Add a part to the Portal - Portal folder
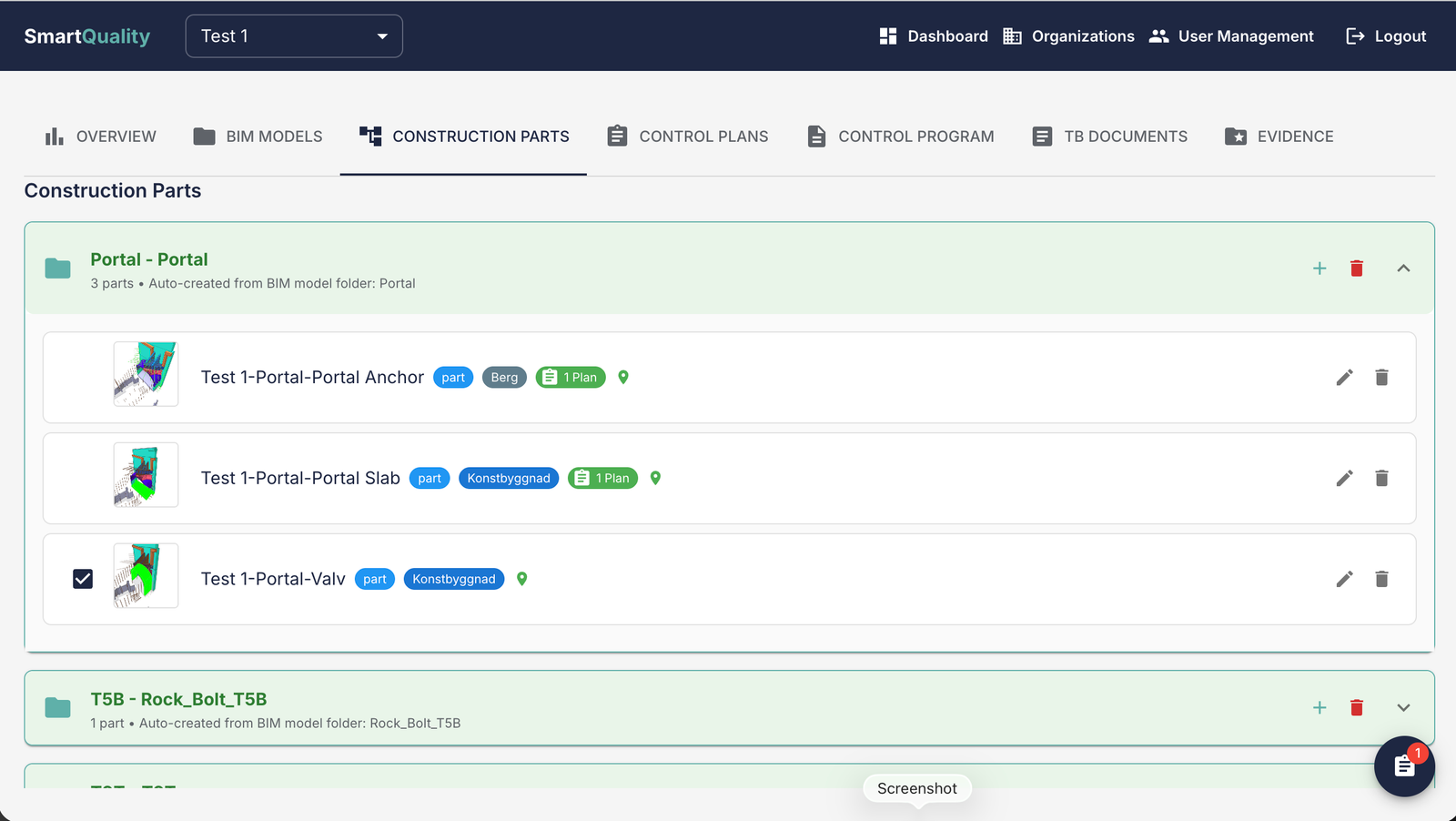 (x=1319, y=269)
